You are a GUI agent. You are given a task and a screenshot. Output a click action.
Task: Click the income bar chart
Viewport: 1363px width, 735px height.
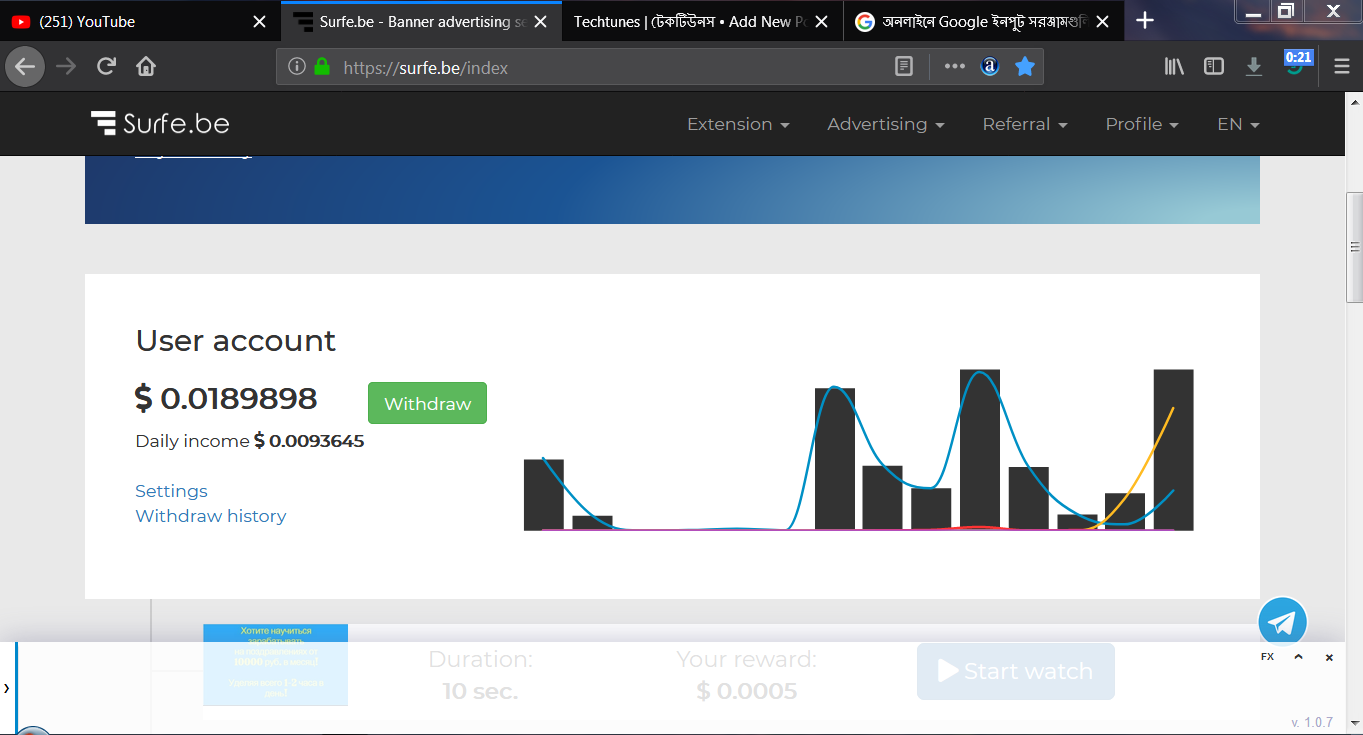[x=858, y=449]
